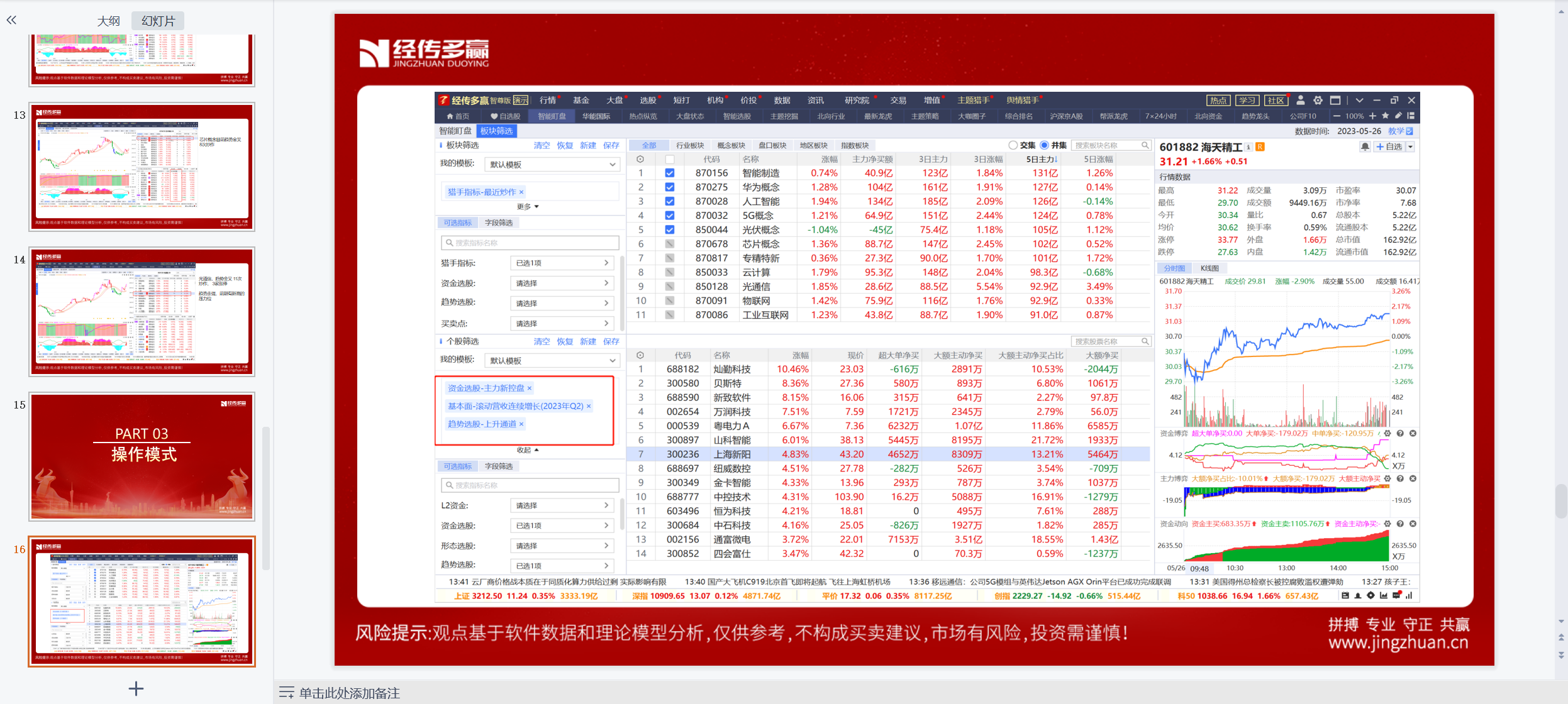This screenshot has width=1568, height=704.
Task: Click the orange R badge beside 海天精工
Action: (1260, 147)
